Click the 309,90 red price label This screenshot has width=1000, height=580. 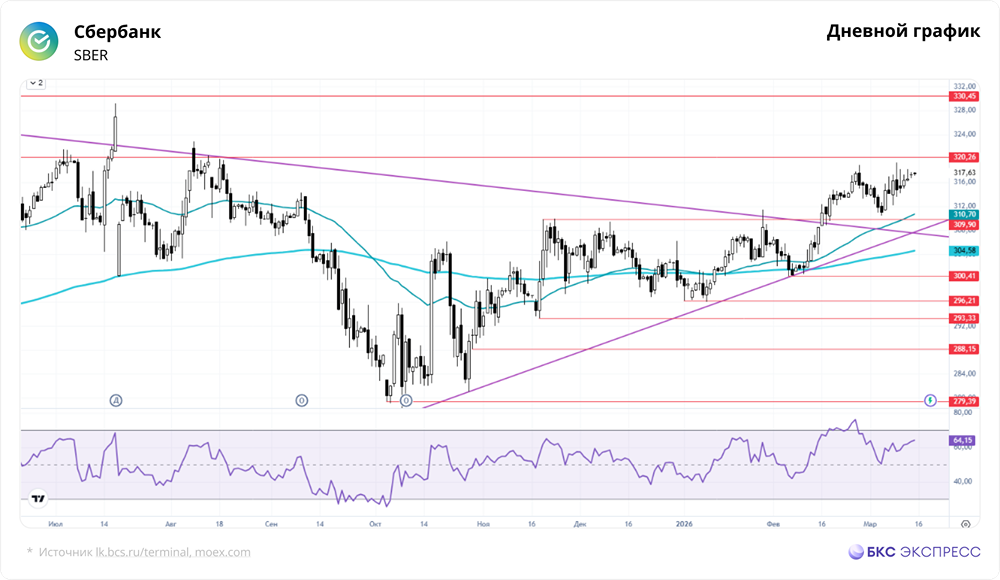tap(964, 225)
